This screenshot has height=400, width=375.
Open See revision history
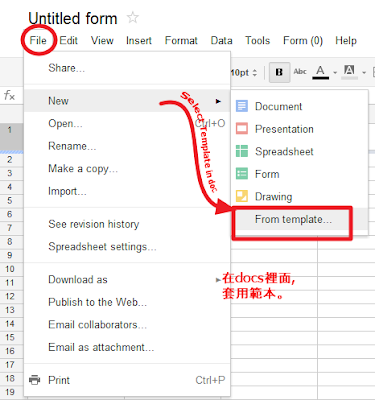tap(127, 224)
